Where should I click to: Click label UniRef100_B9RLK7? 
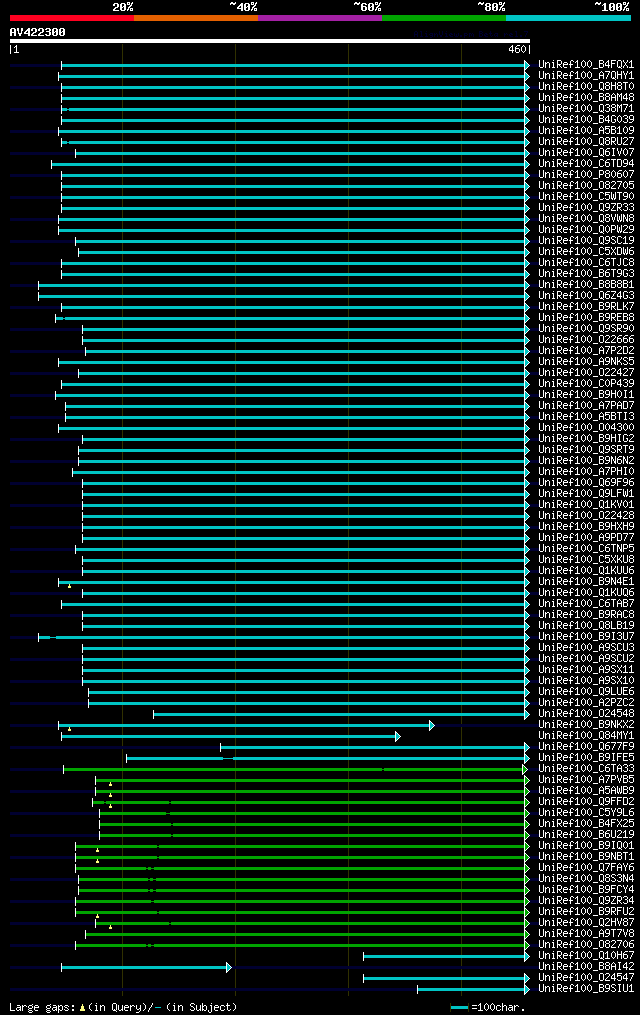coord(586,307)
